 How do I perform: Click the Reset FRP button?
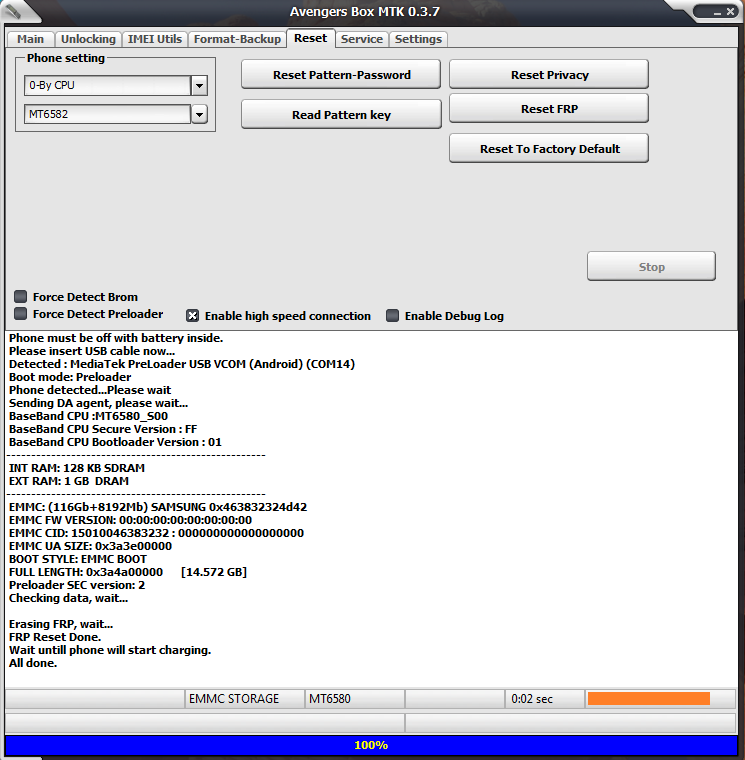[x=549, y=109]
